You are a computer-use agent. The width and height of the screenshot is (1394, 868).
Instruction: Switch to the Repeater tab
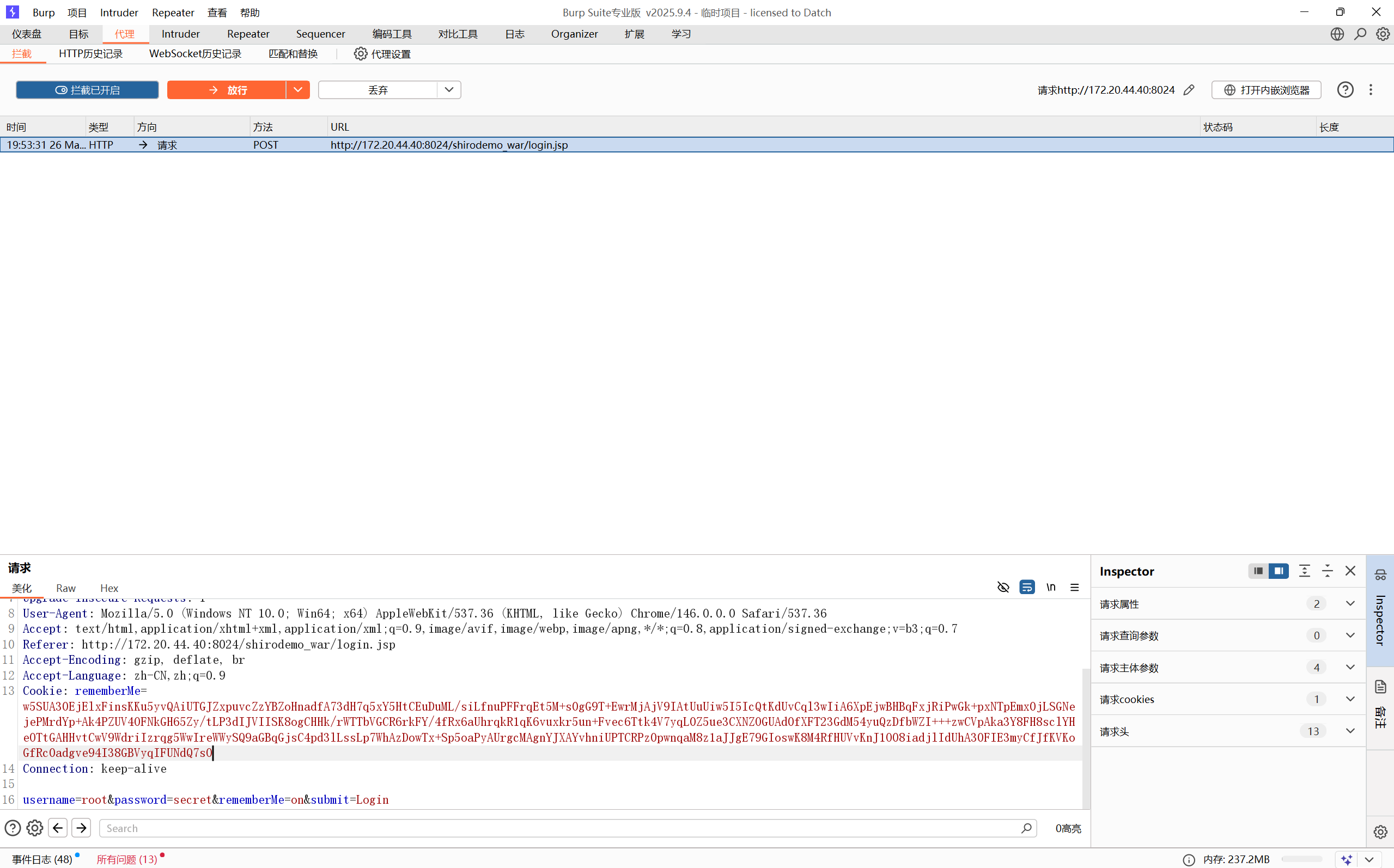(248, 34)
